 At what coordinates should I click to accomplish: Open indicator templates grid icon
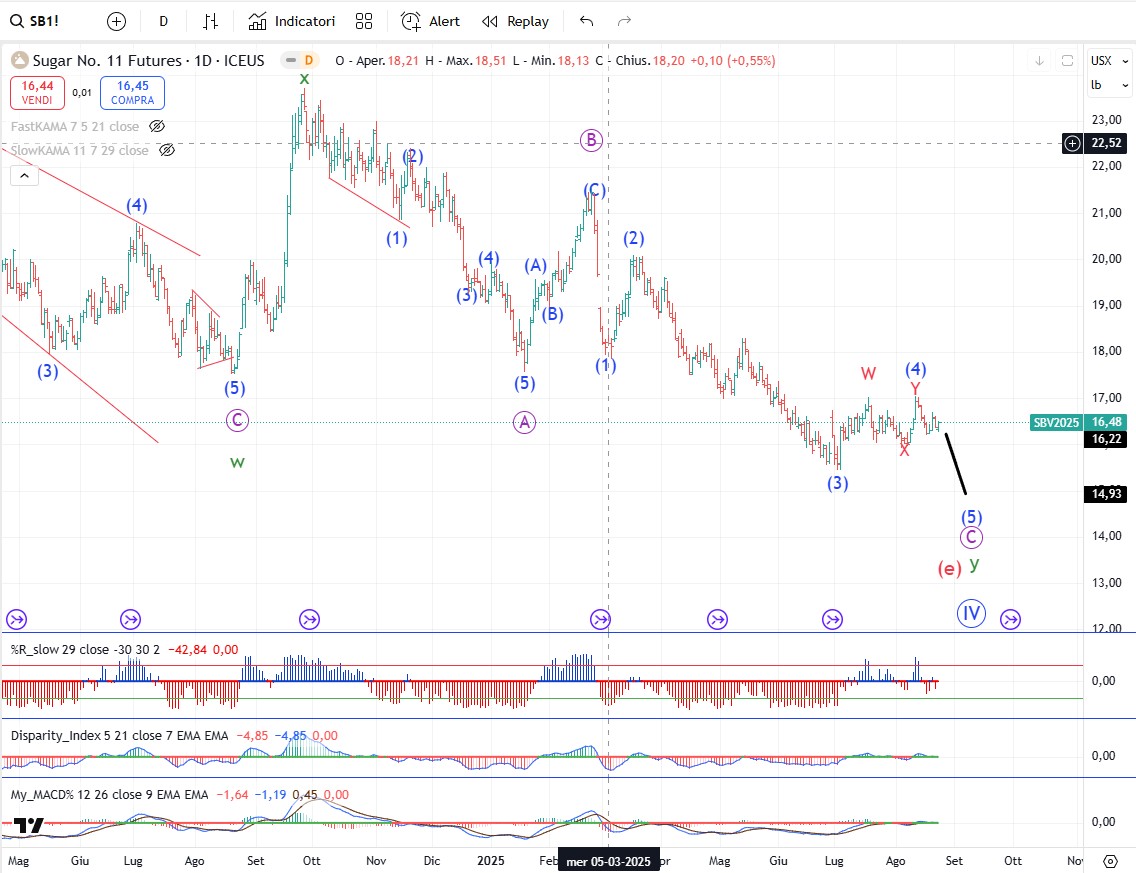(364, 21)
